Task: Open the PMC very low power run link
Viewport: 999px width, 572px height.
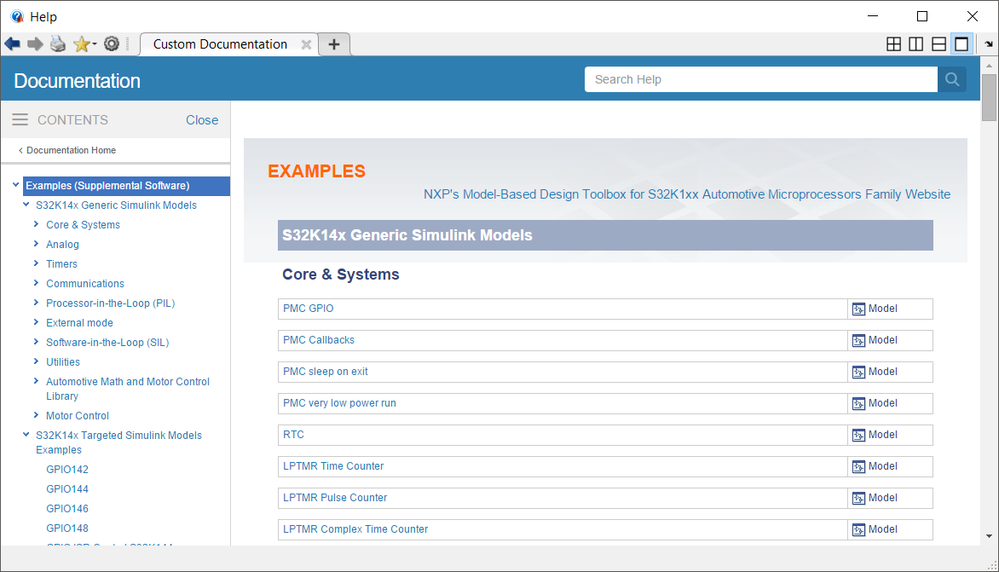Action: pos(340,403)
